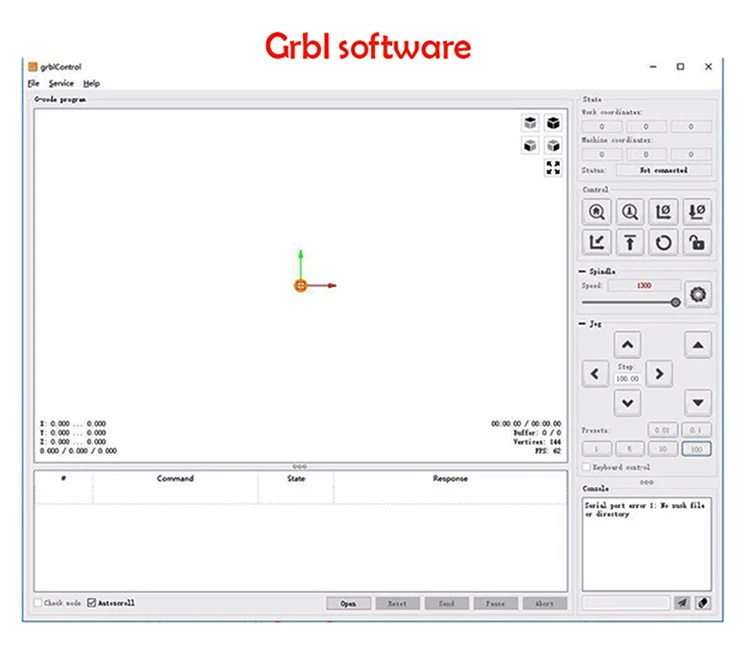Screen dimensions: 750x653
Task: Select the 10 jog preset
Action: (x=663, y=449)
